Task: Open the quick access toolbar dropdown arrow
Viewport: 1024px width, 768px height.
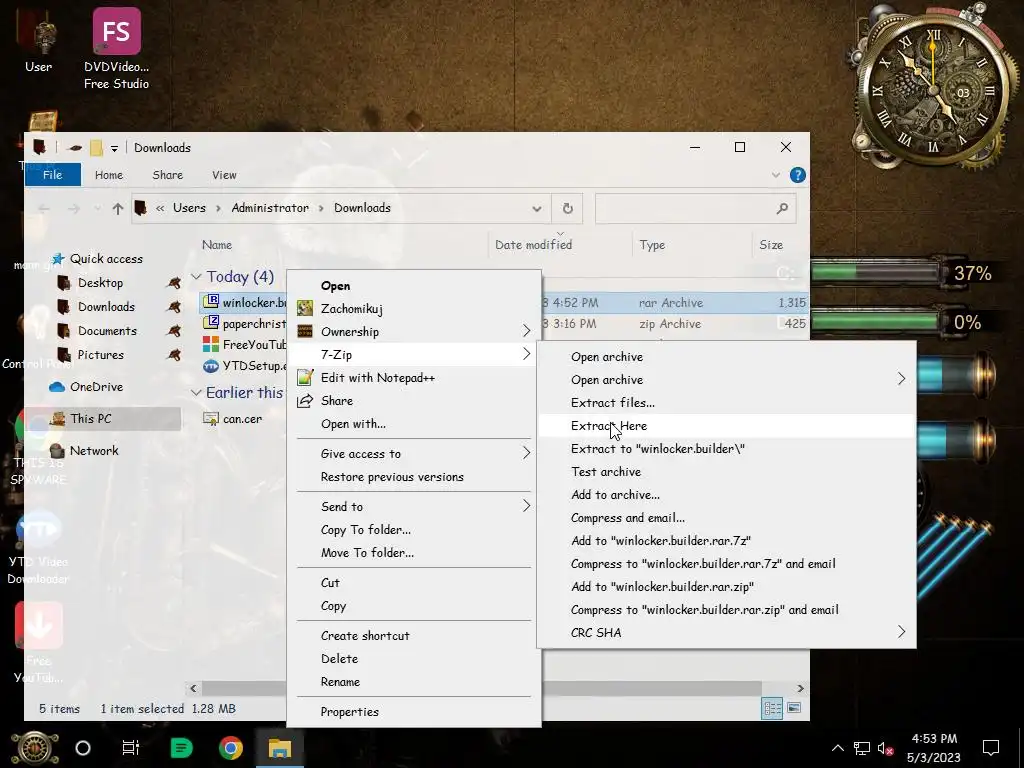Action: 114,148
